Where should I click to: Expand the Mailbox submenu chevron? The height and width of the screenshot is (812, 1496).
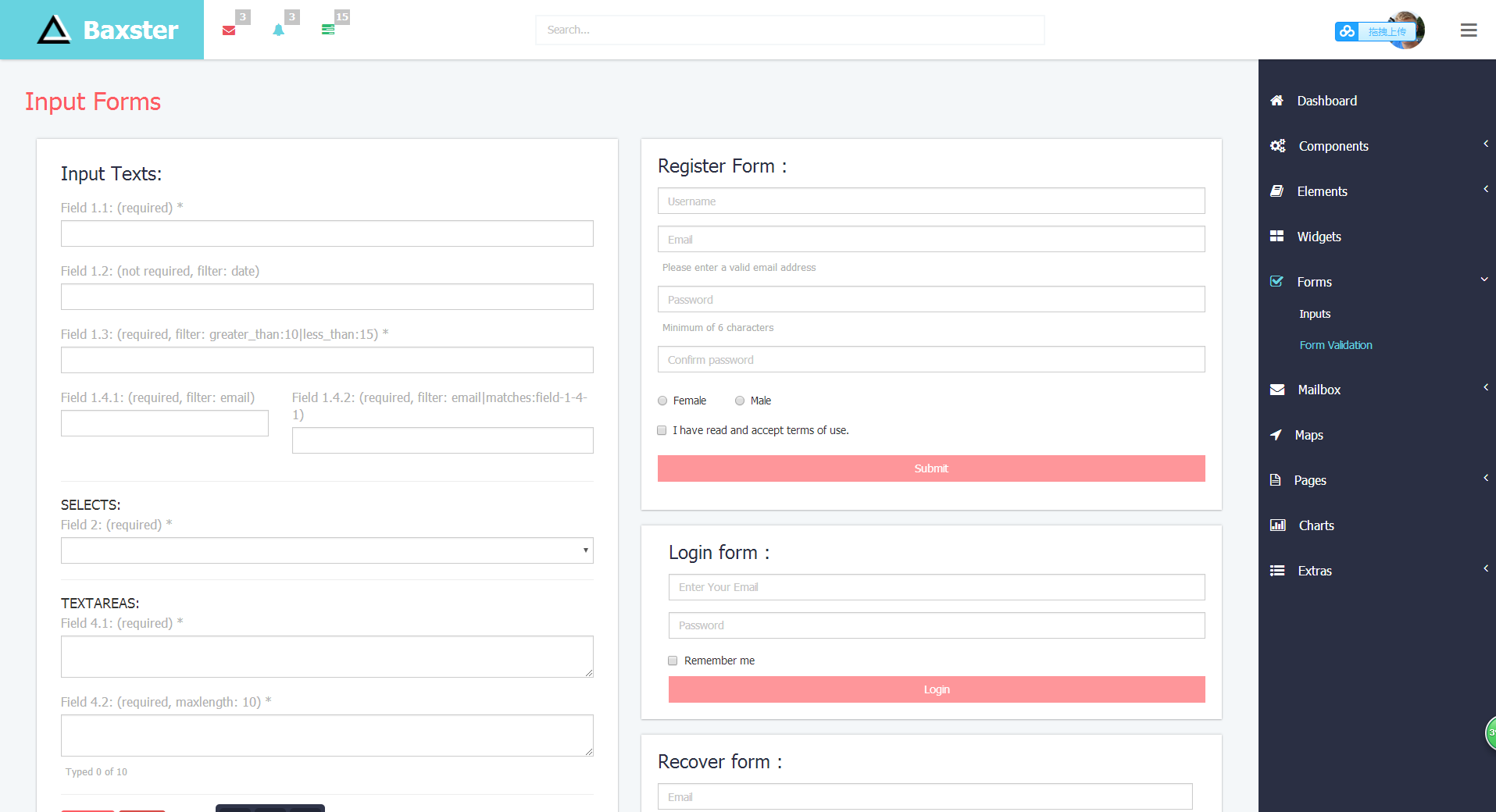pyautogui.click(x=1485, y=387)
